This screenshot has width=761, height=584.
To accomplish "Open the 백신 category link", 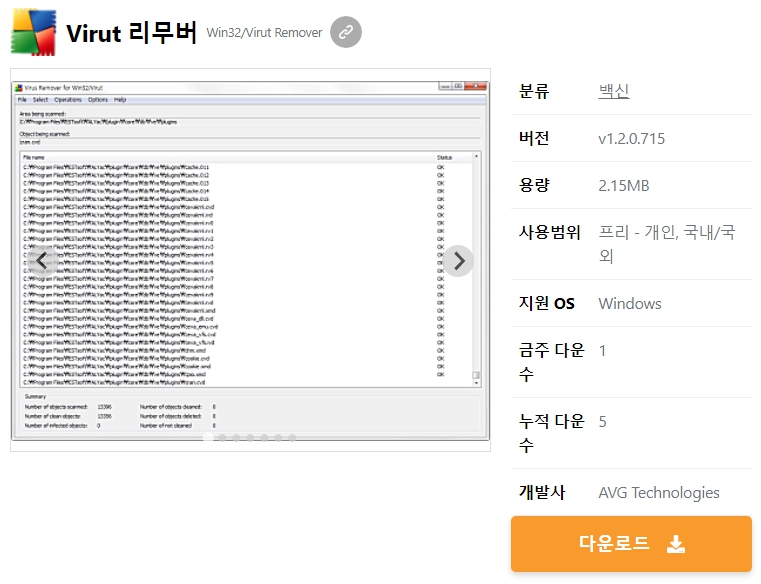I will (x=614, y=91).
